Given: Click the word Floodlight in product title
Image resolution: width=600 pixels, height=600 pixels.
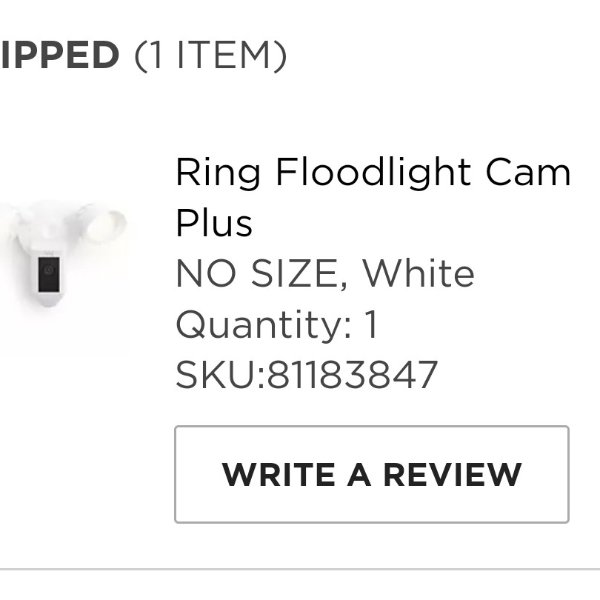Looking at the screenshot, I should [x=373, y=173].
